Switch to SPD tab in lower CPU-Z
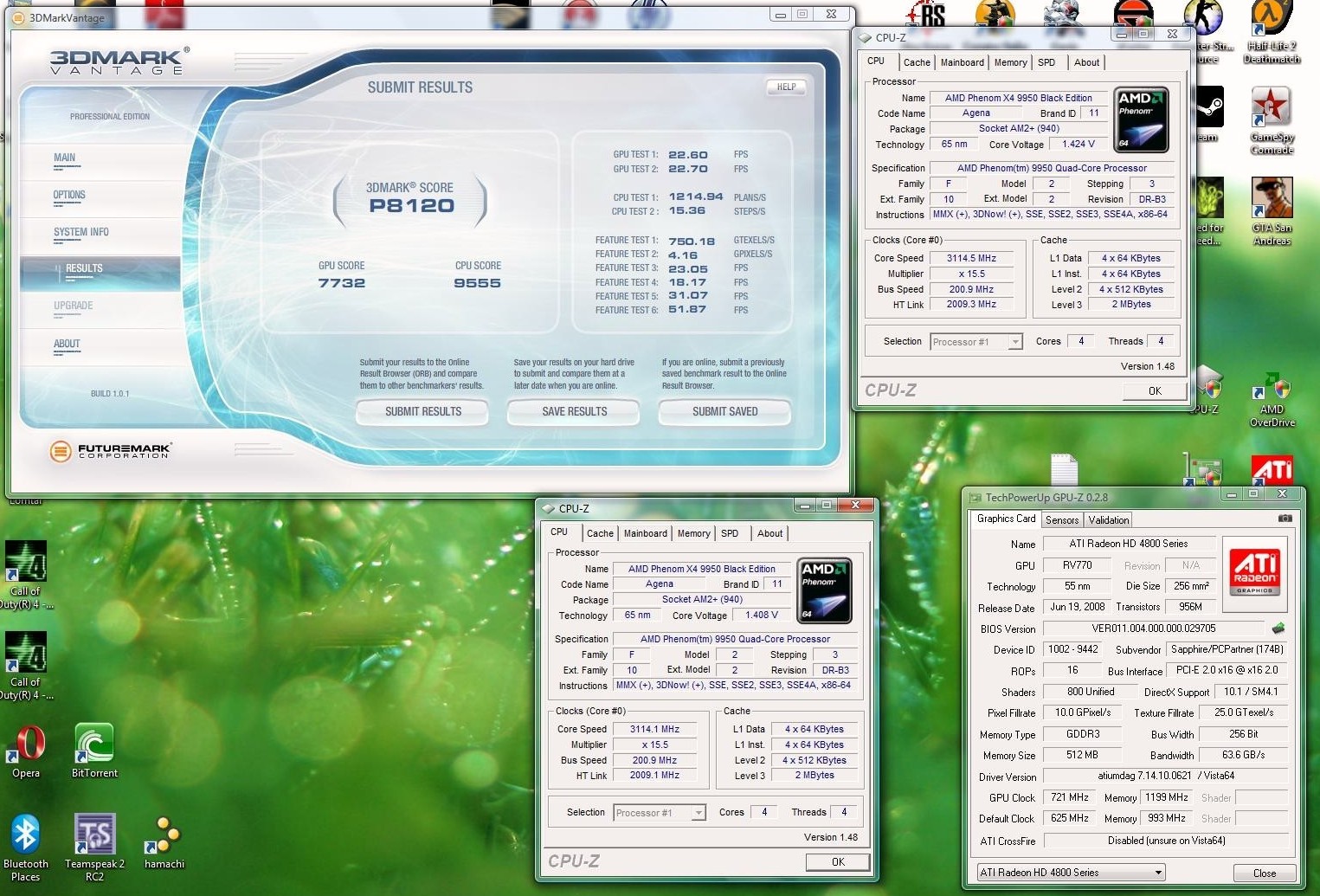Screen dimensions: 1320x896 (730, 533)
